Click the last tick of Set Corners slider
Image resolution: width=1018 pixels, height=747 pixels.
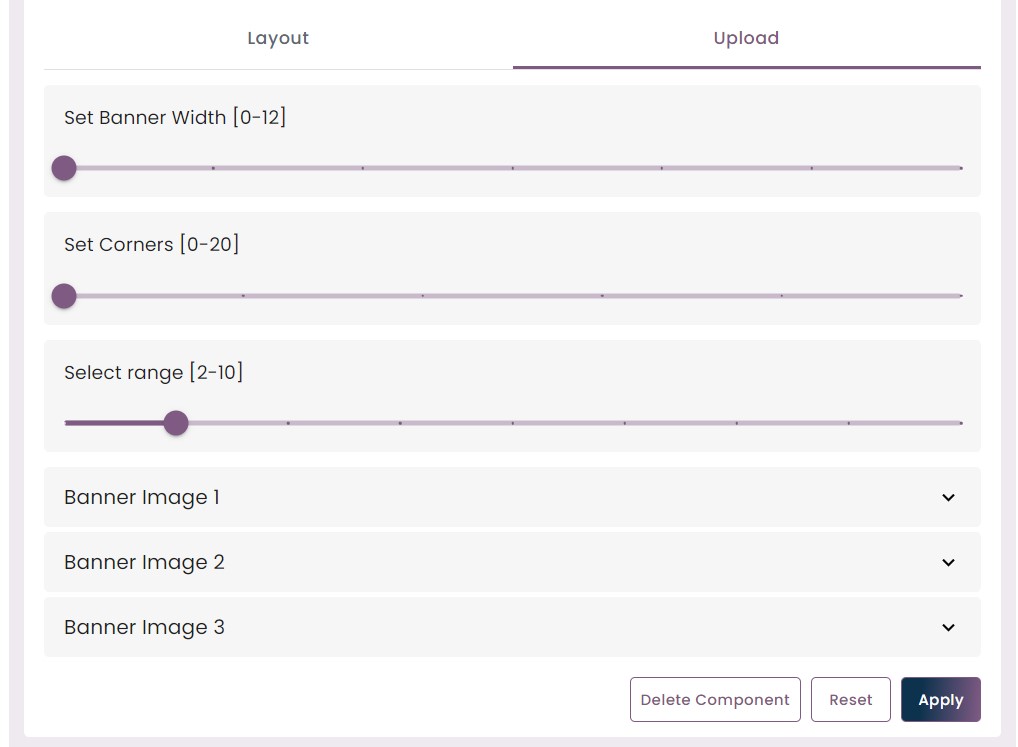pos(961,296)
